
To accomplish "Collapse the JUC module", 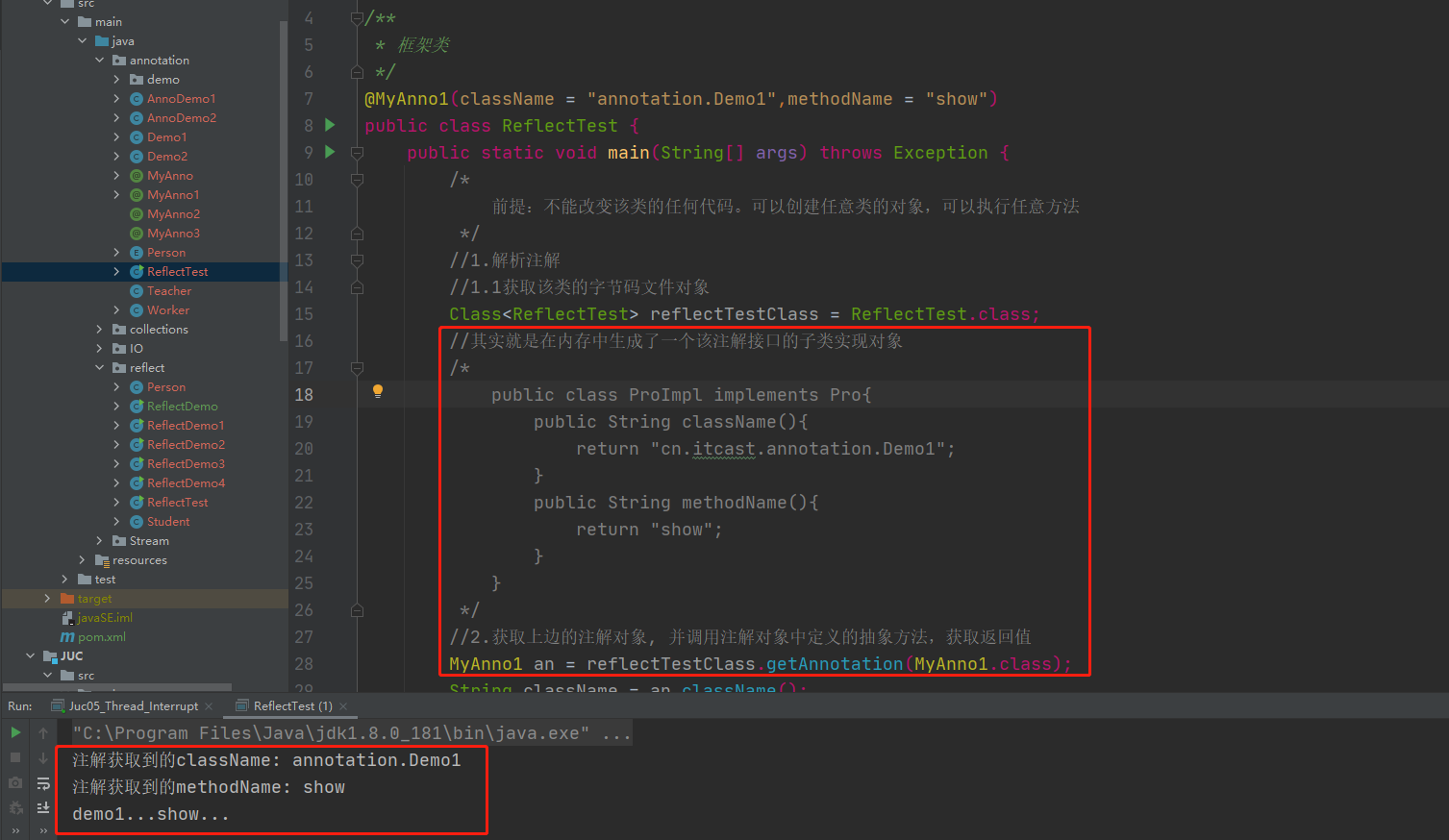I will 31,655.
